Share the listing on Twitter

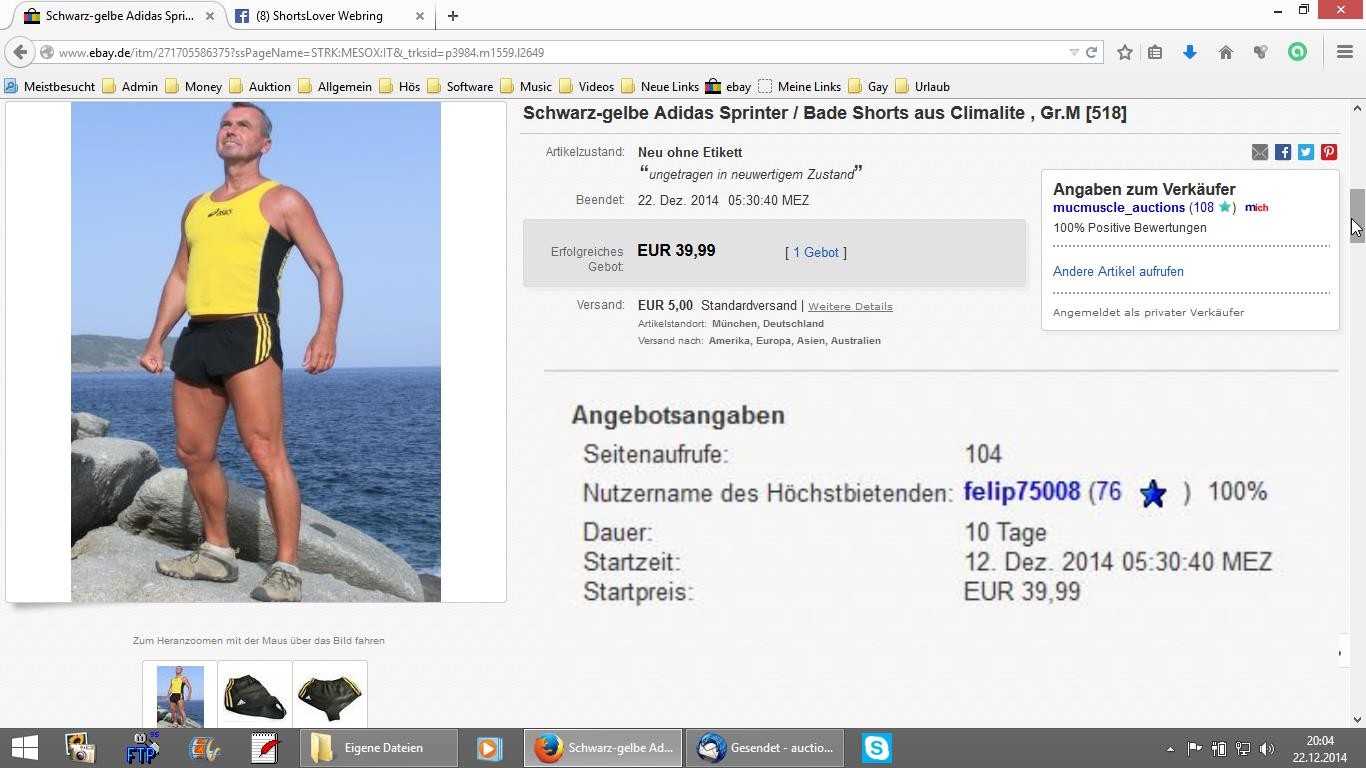pyautogui.click(x=1306, y=152)
